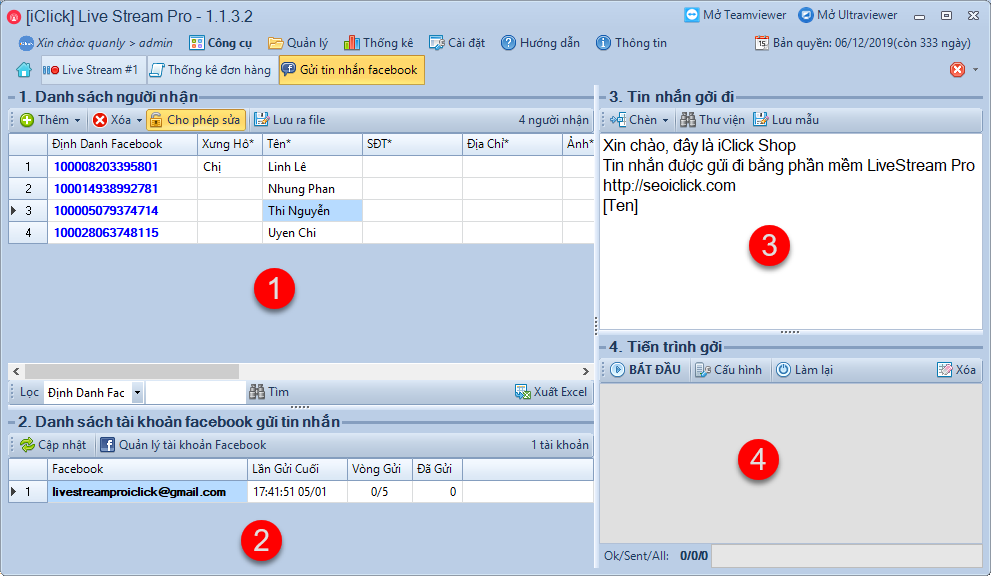Open the Hướng dẫn help menu
991x576 pixels.
(x=540, y=43)
